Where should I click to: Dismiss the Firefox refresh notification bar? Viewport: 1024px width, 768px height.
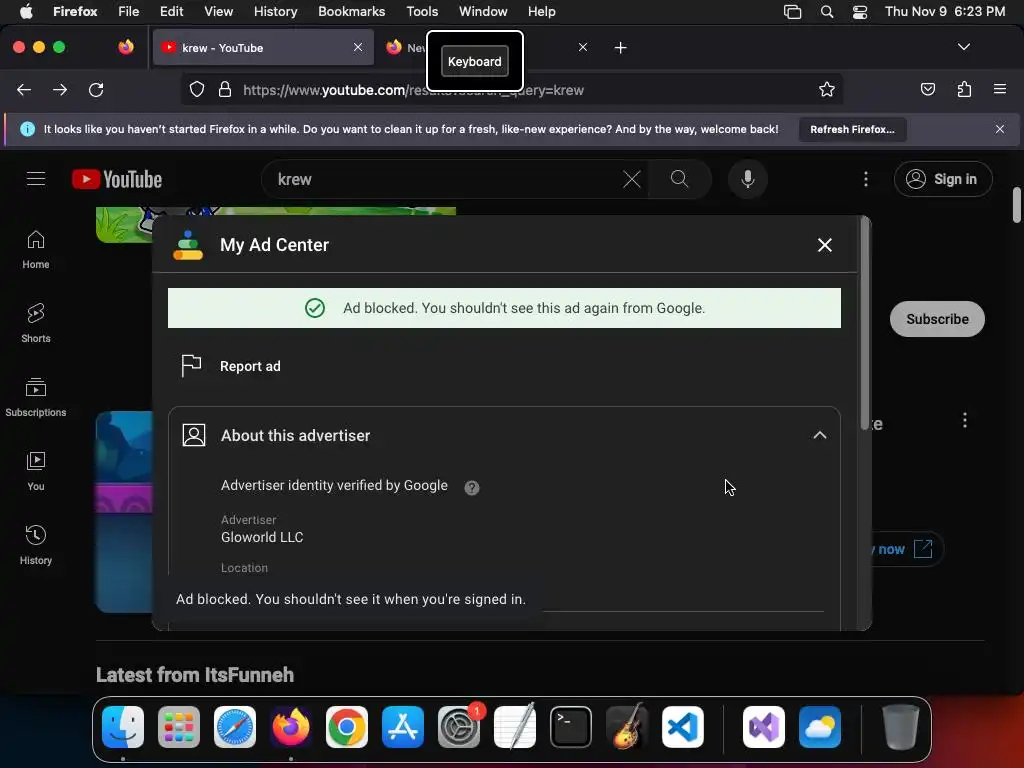pyautogui.click(x=1000, y=129)
